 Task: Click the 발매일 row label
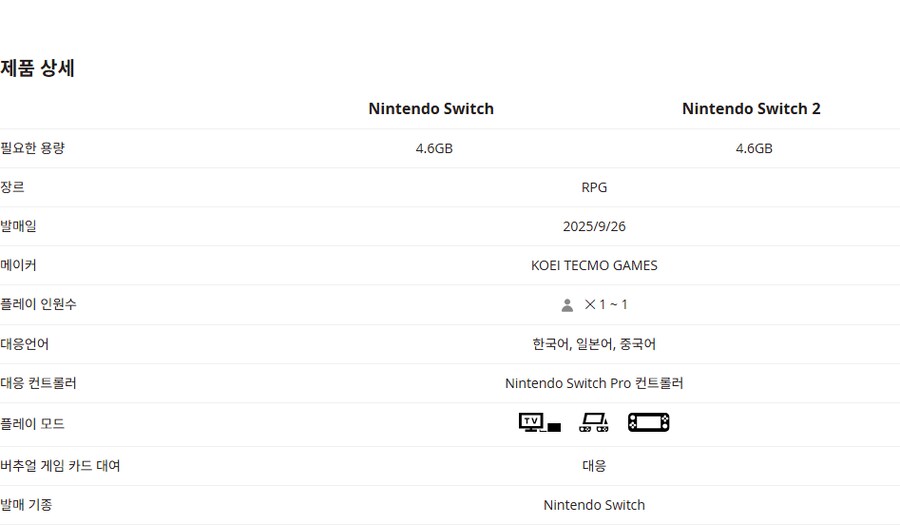18,226
